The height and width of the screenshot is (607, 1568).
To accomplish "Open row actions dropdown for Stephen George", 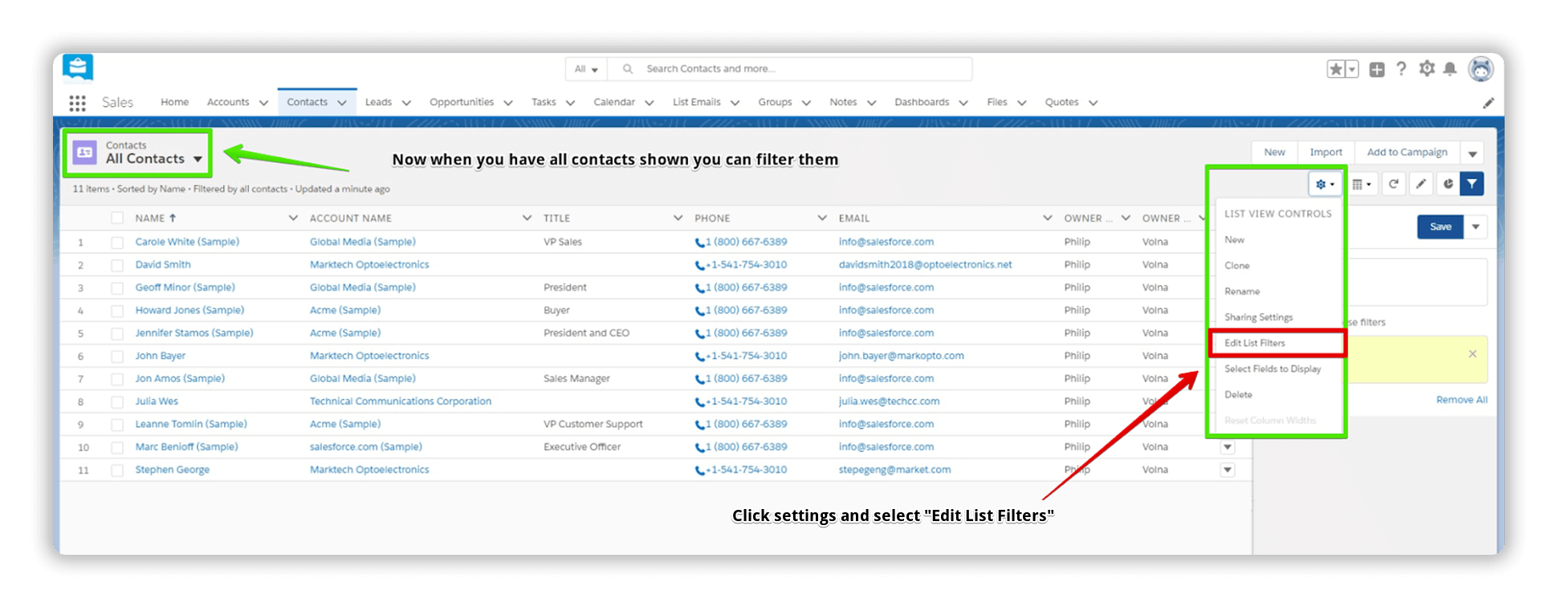I will click(x=1228, y=470).
